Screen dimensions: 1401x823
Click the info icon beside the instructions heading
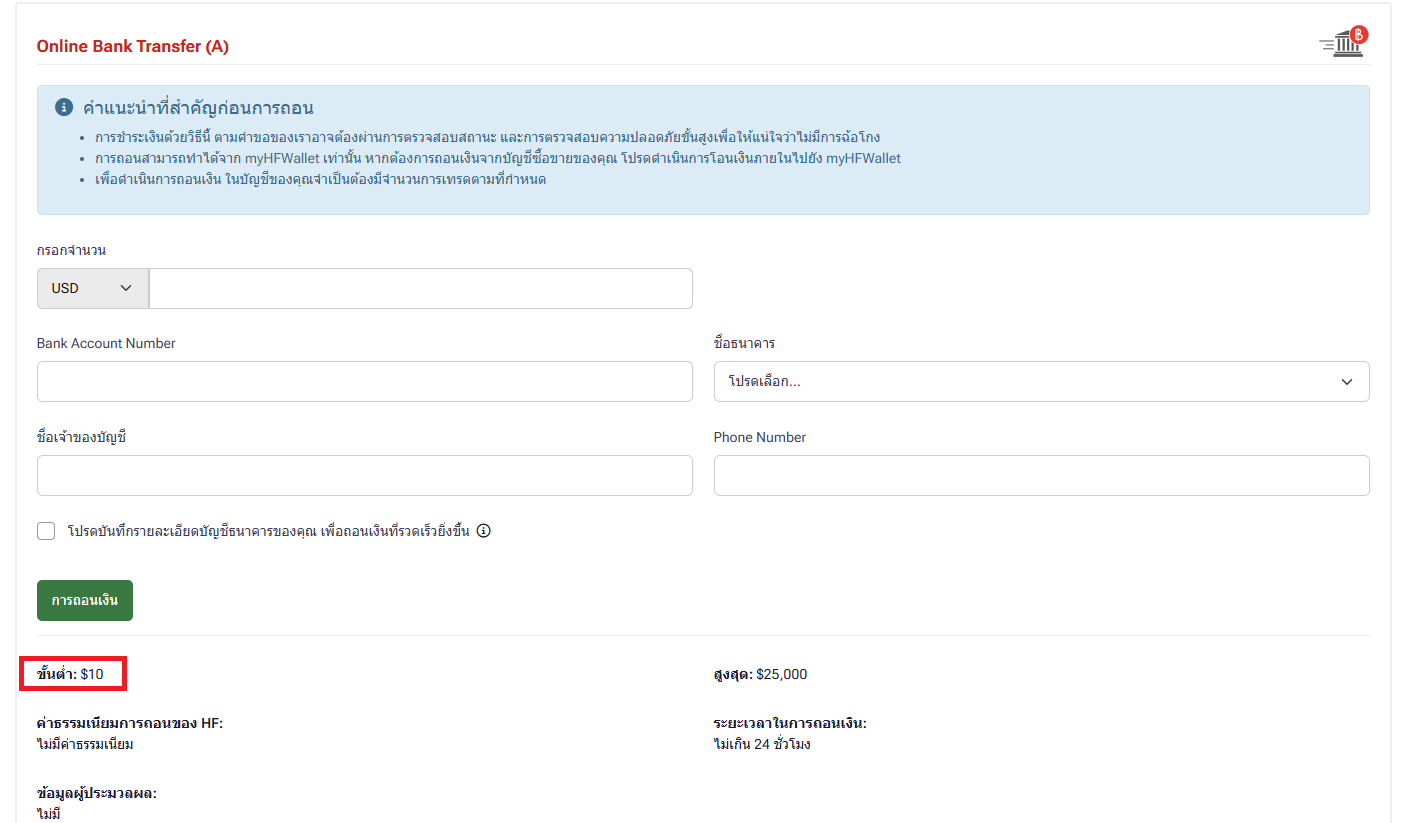pos(64,107)
